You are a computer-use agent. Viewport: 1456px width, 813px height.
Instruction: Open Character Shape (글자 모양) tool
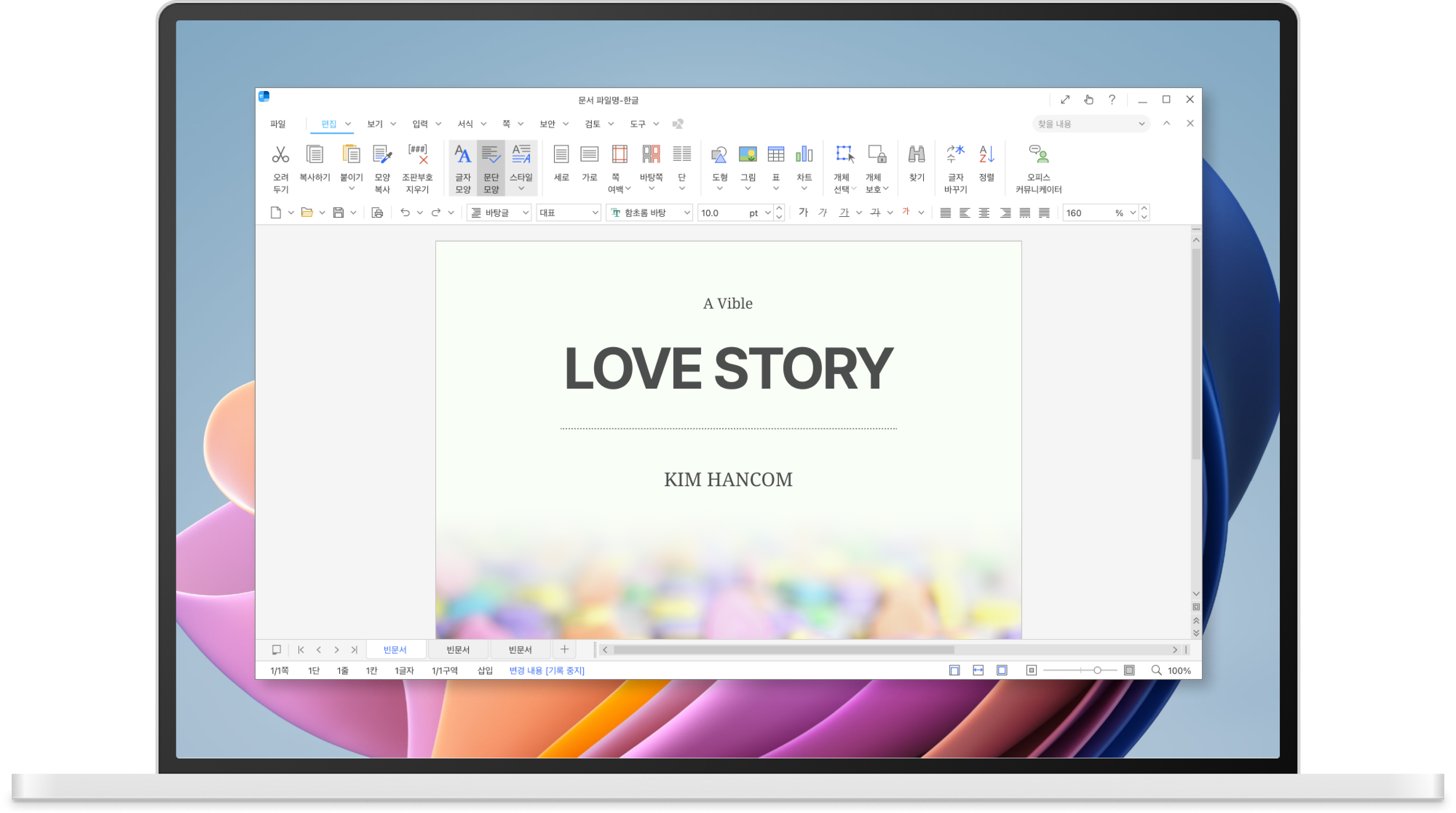coord(462,155)
